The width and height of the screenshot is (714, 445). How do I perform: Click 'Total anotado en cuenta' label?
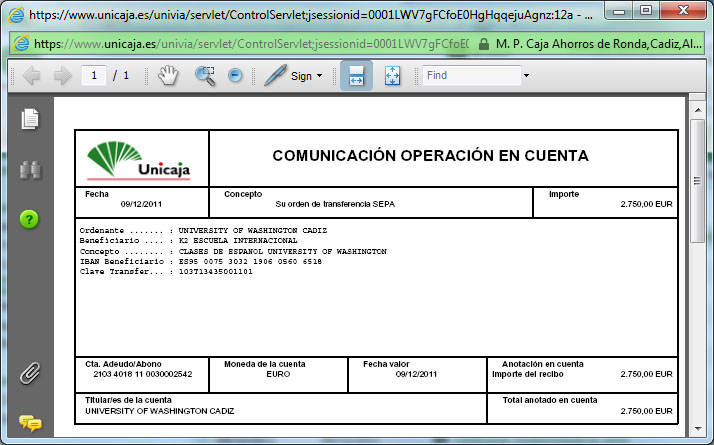click(x=550, y=400)
